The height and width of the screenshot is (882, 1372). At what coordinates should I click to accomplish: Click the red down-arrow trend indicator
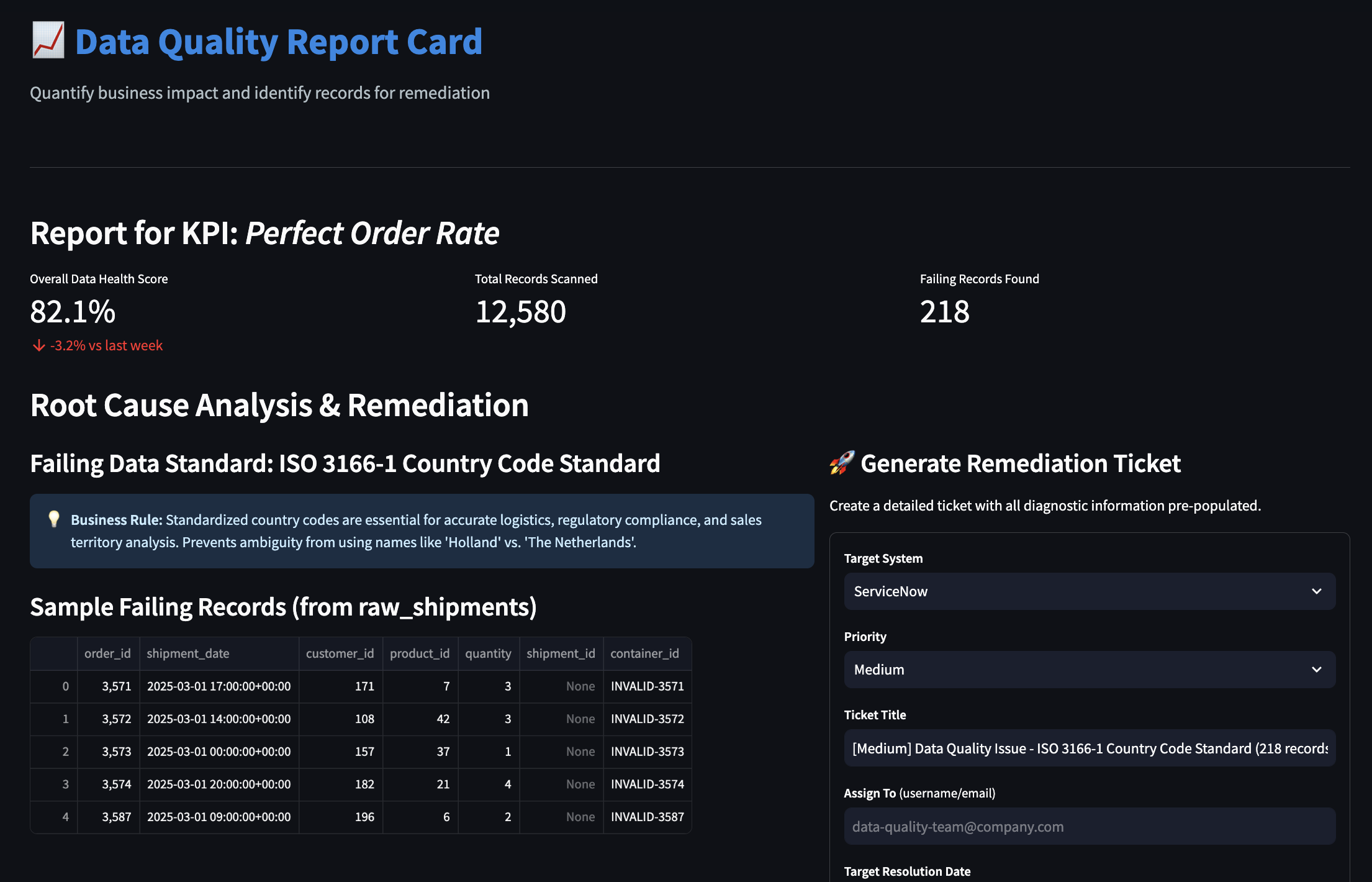point(38,345)
